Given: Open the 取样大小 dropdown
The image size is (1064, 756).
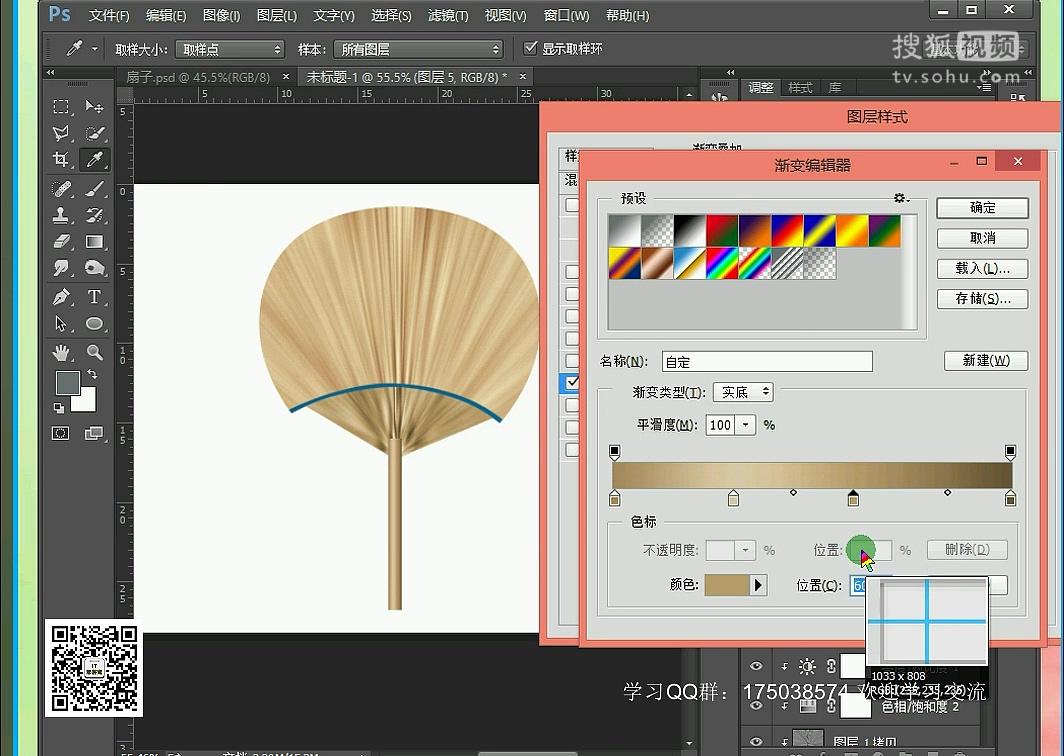Looking at the screenshot, I should tap(229, 50).
